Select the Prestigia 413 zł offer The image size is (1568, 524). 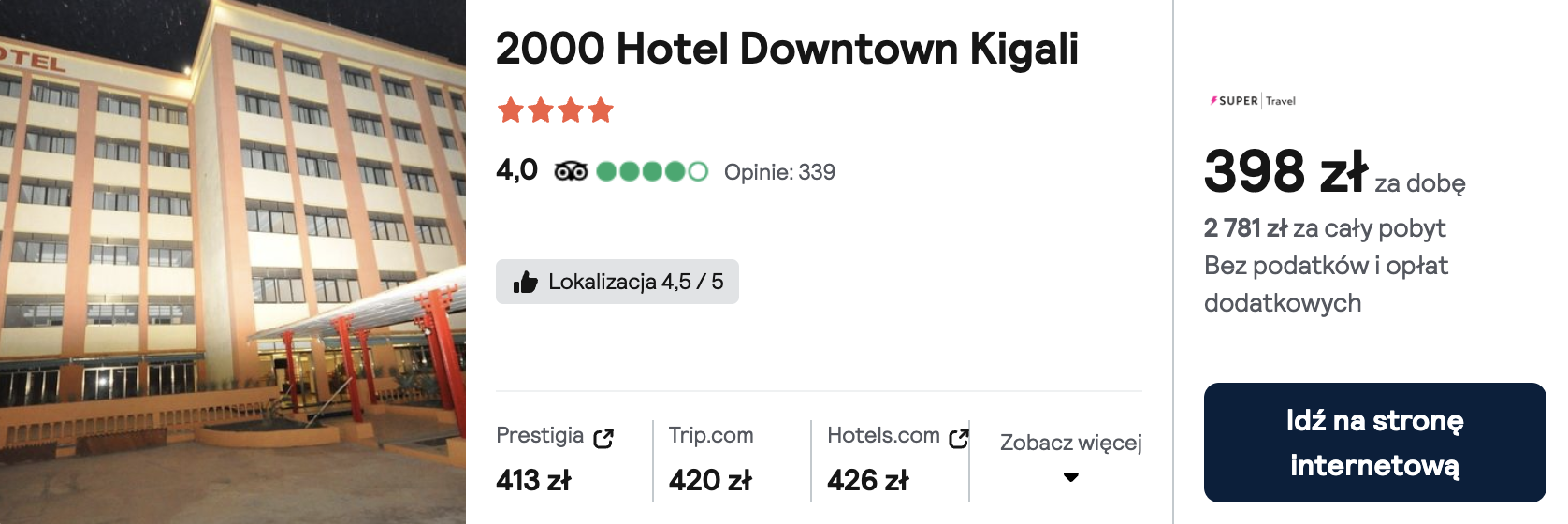pyautogui.click(x=555, y=459)
